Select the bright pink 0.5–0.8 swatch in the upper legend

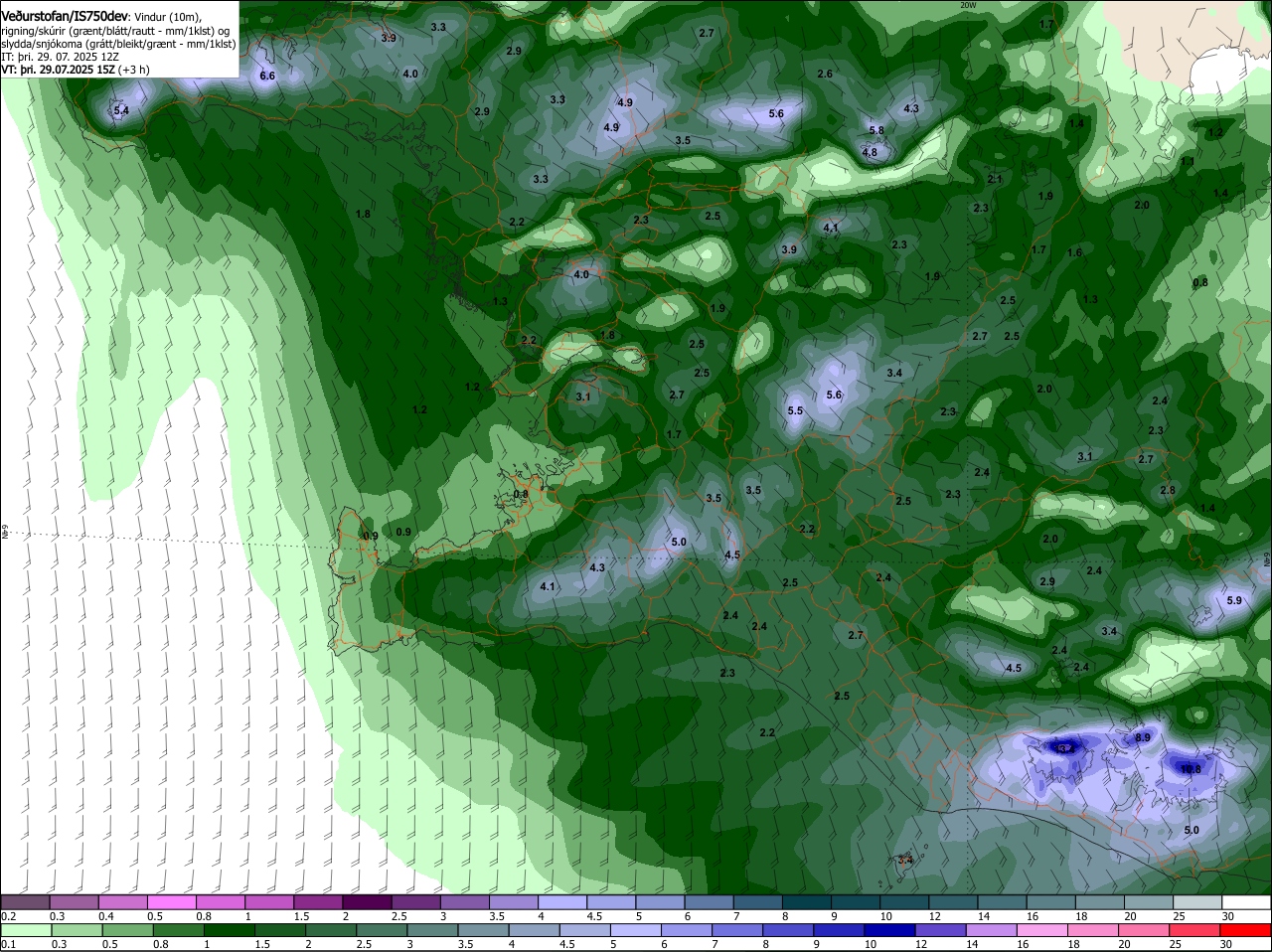click(x=171, y=902)
